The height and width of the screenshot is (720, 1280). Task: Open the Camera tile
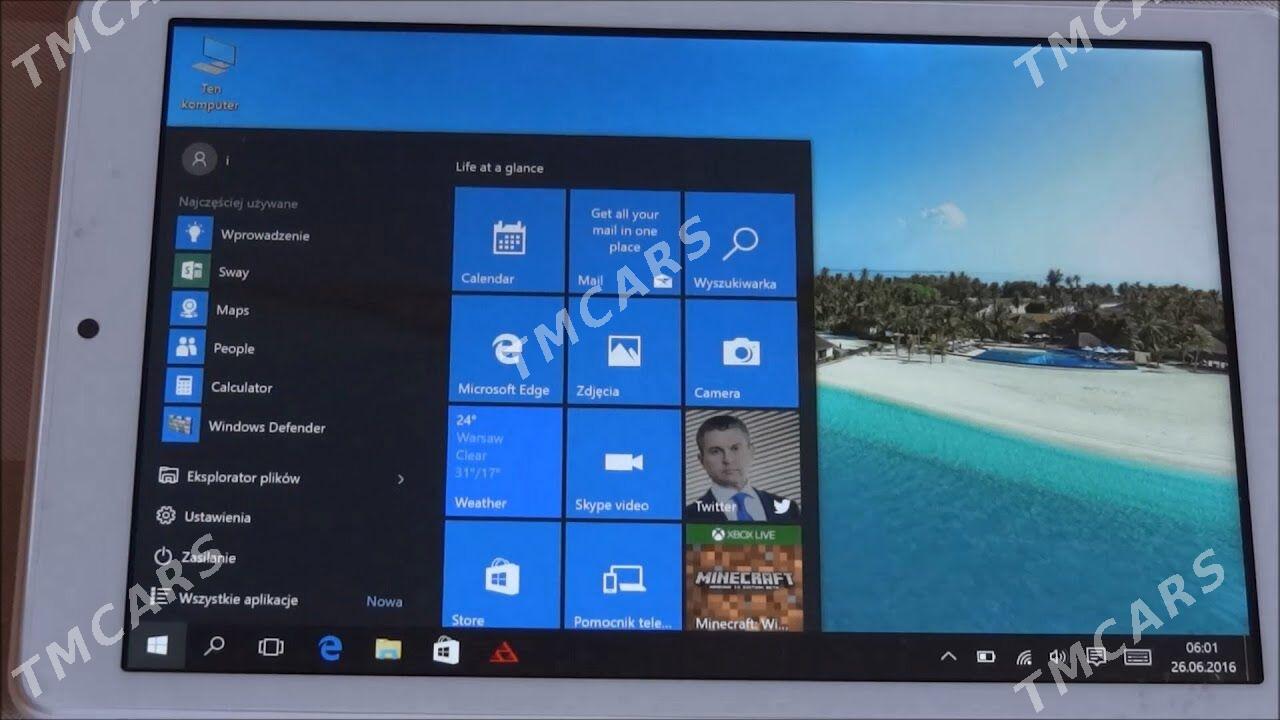pos(741,353)
